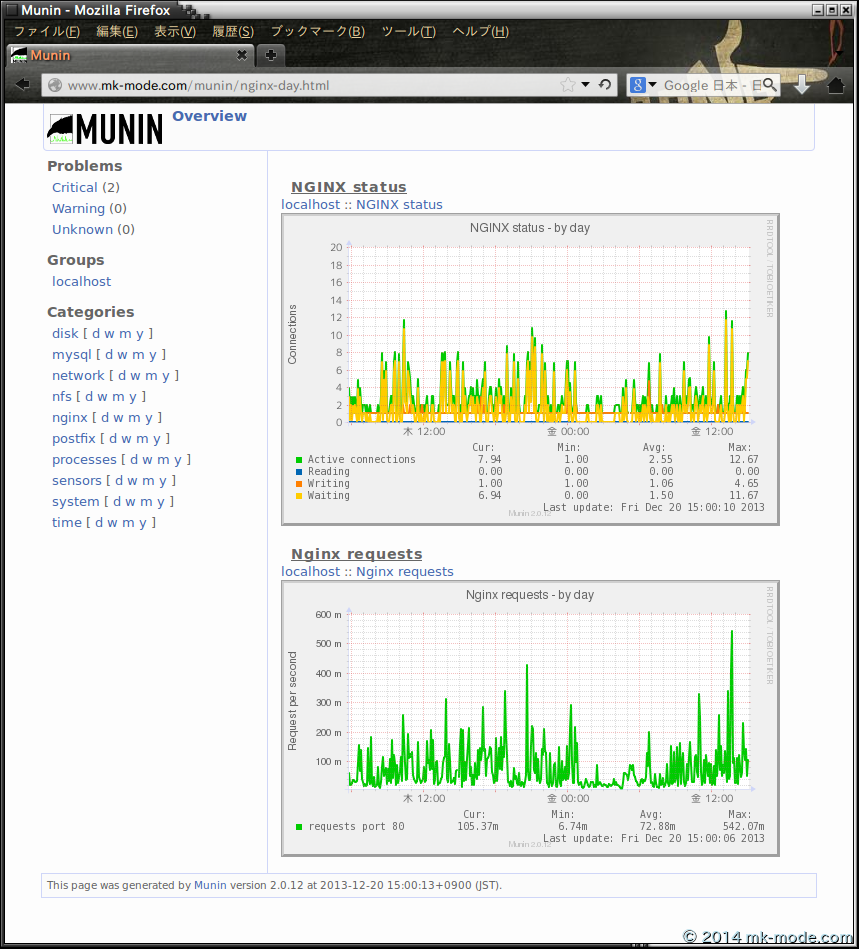
Task: Open a new tab with plus button
Action: point(270,55)
